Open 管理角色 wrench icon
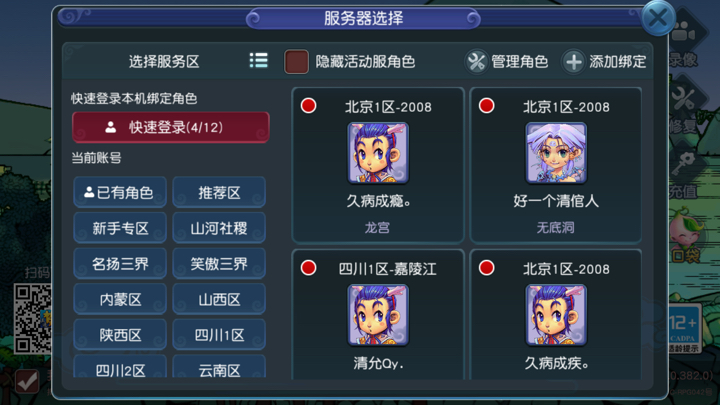This screenshot has height=405, width=720. coord(476,62)
